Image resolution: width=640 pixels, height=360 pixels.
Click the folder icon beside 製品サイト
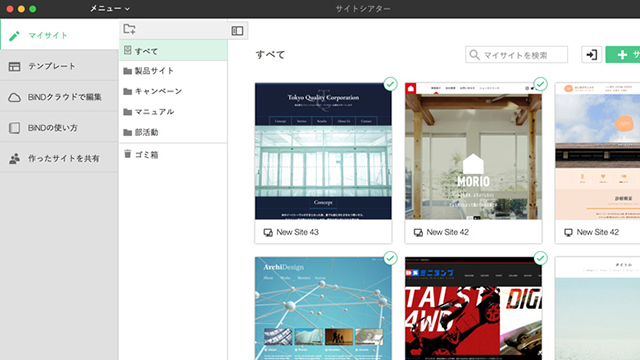click(128, 71)
